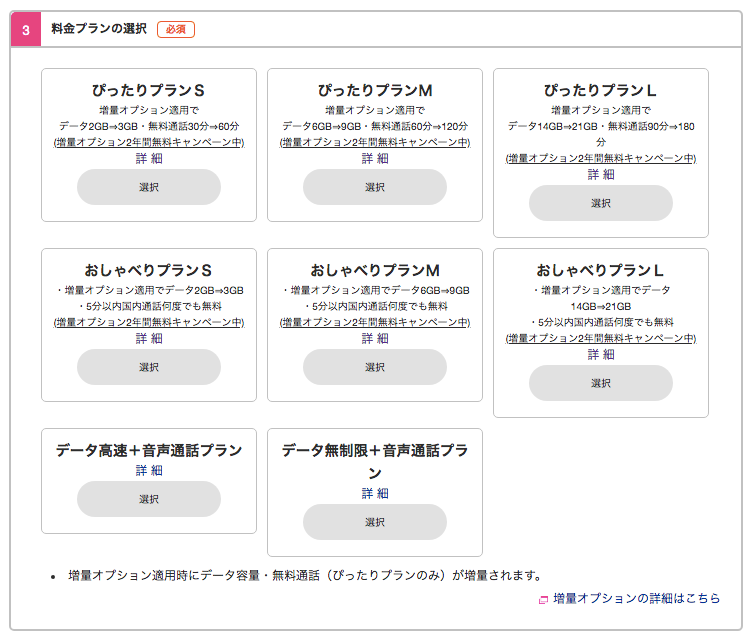Open 詳細 for データ無制限+音声通話プラン
752x640 pixels.
pos(375,493)
